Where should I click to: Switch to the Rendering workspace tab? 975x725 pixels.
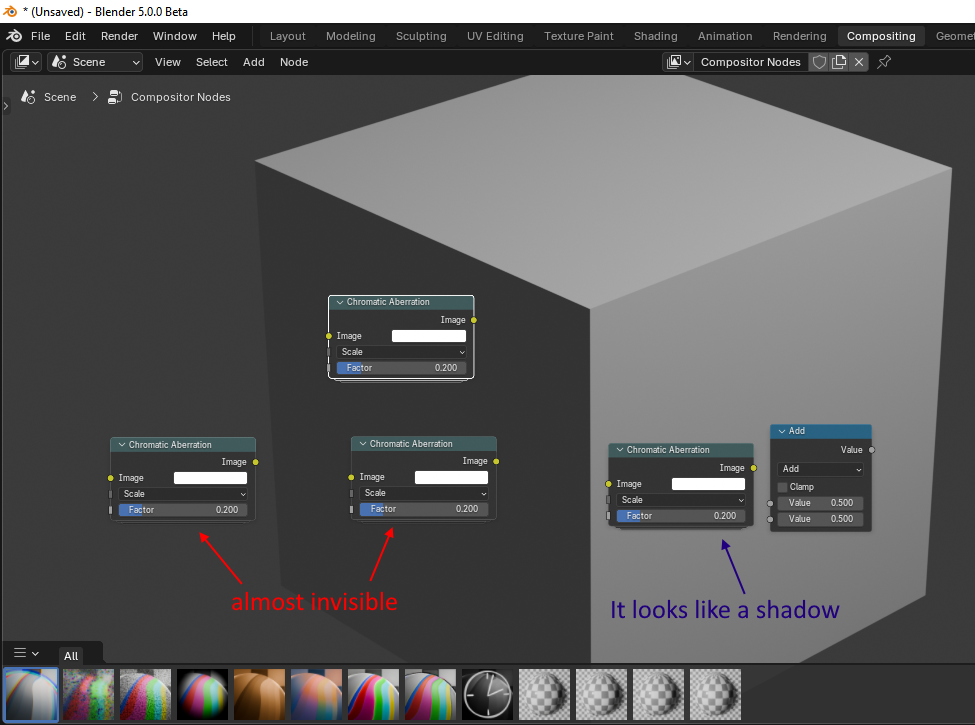[800, 36]
